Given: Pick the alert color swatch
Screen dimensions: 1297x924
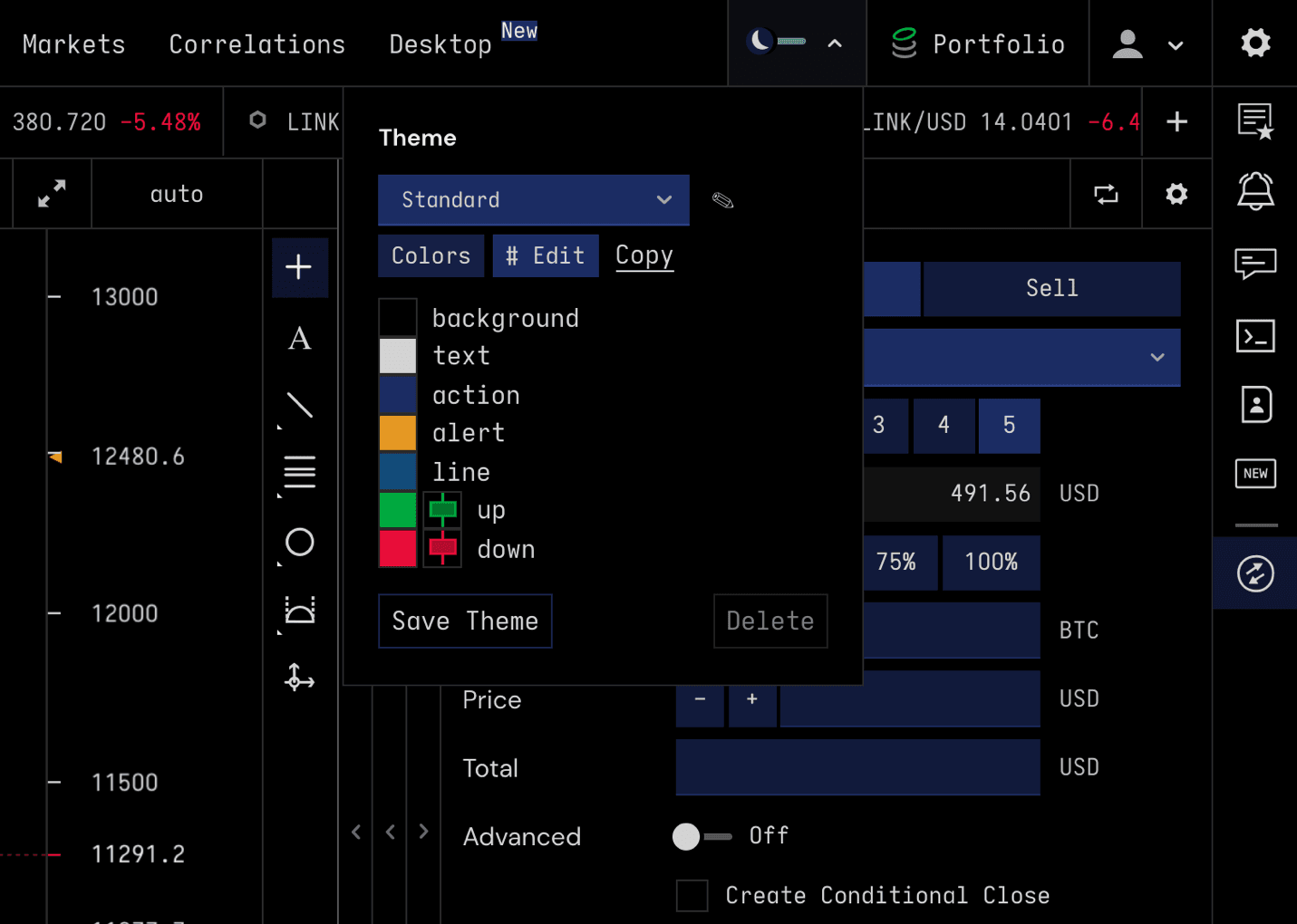Looking at the screenshot, I should click(x=398, y=433).
